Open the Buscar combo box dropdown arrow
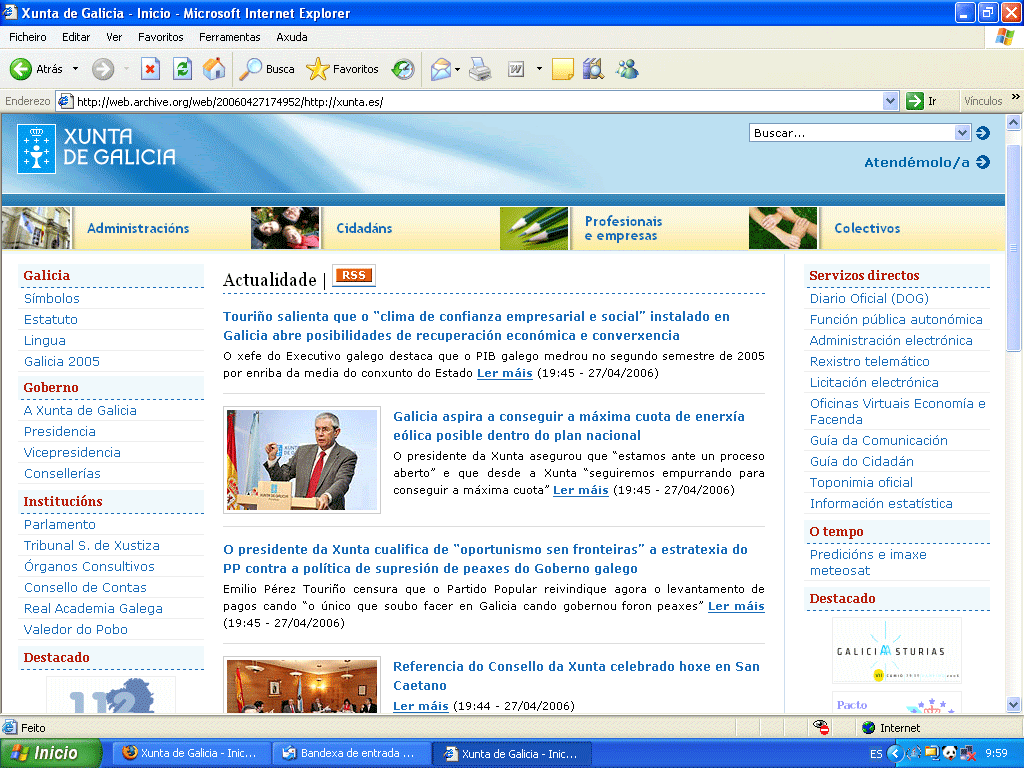 tap(962, 133)
